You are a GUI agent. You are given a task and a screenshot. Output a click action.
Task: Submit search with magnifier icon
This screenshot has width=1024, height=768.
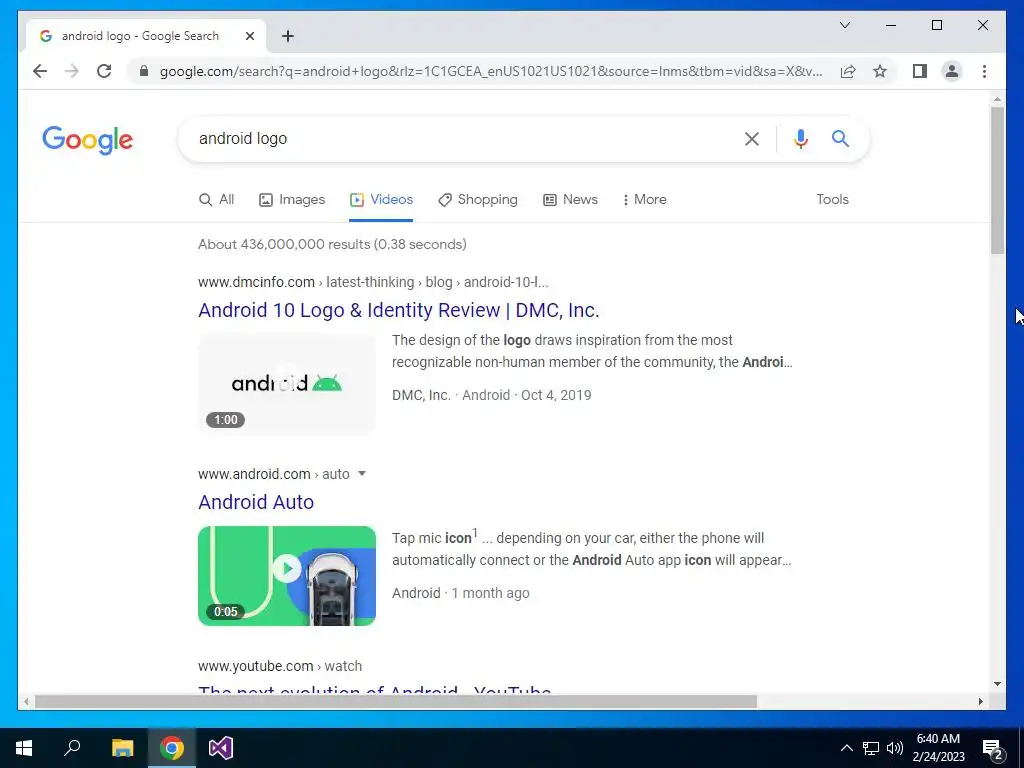840,138
